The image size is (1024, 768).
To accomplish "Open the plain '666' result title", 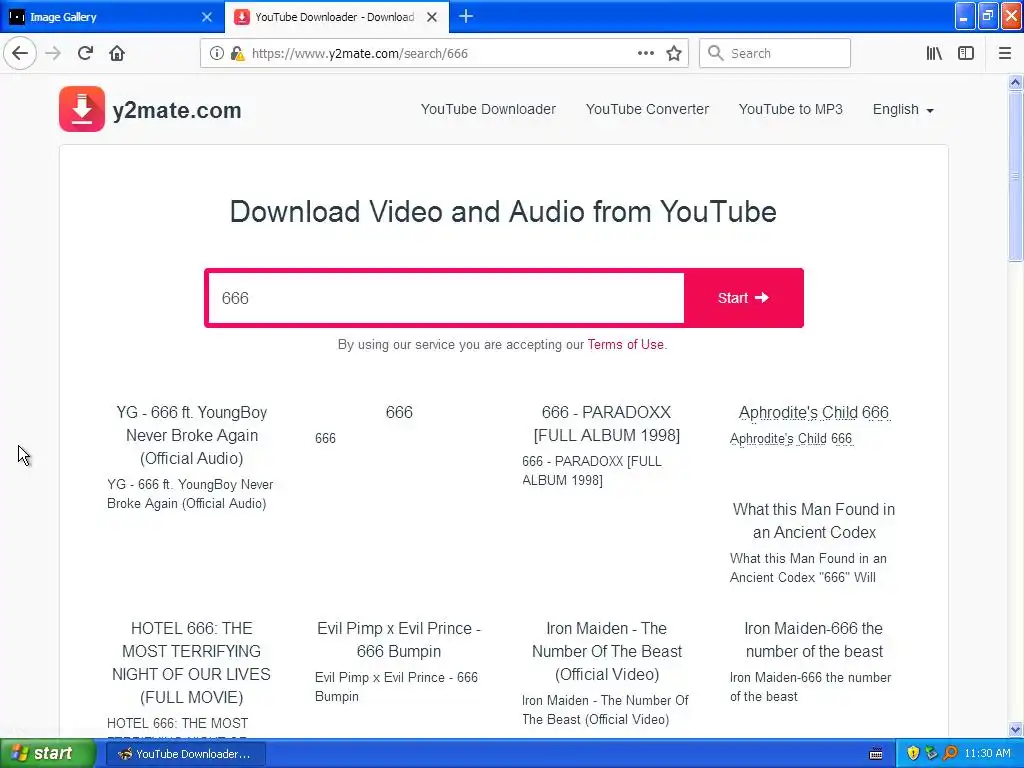I will click(x=399, y=412).
